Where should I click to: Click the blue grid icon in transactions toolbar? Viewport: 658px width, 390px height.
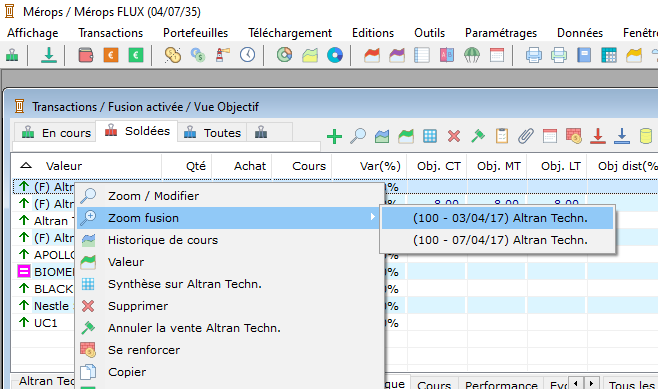click(x=430, y=136)
